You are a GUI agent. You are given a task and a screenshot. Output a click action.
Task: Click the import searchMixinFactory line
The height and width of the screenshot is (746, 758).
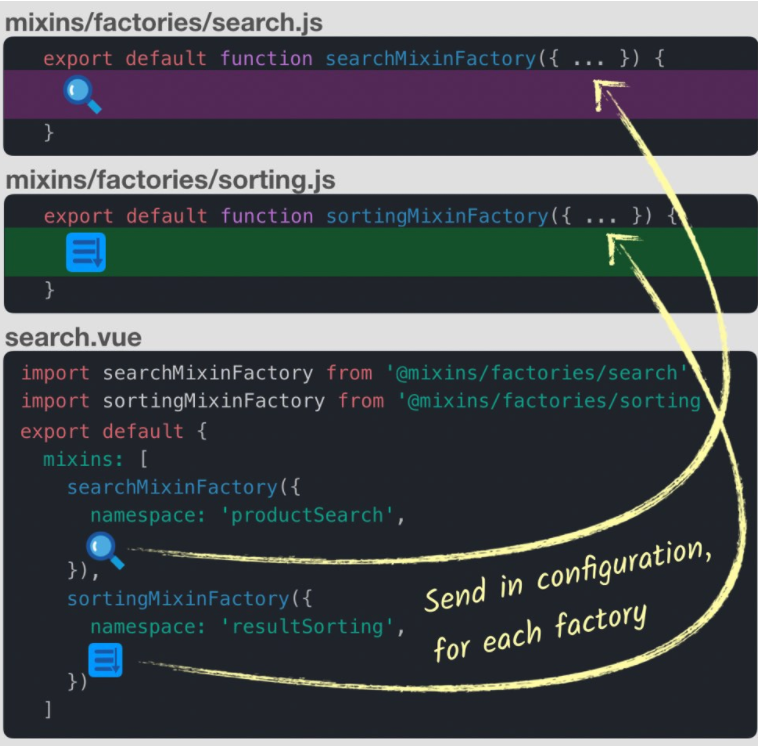pyautogui.click(x=354, y=373)
